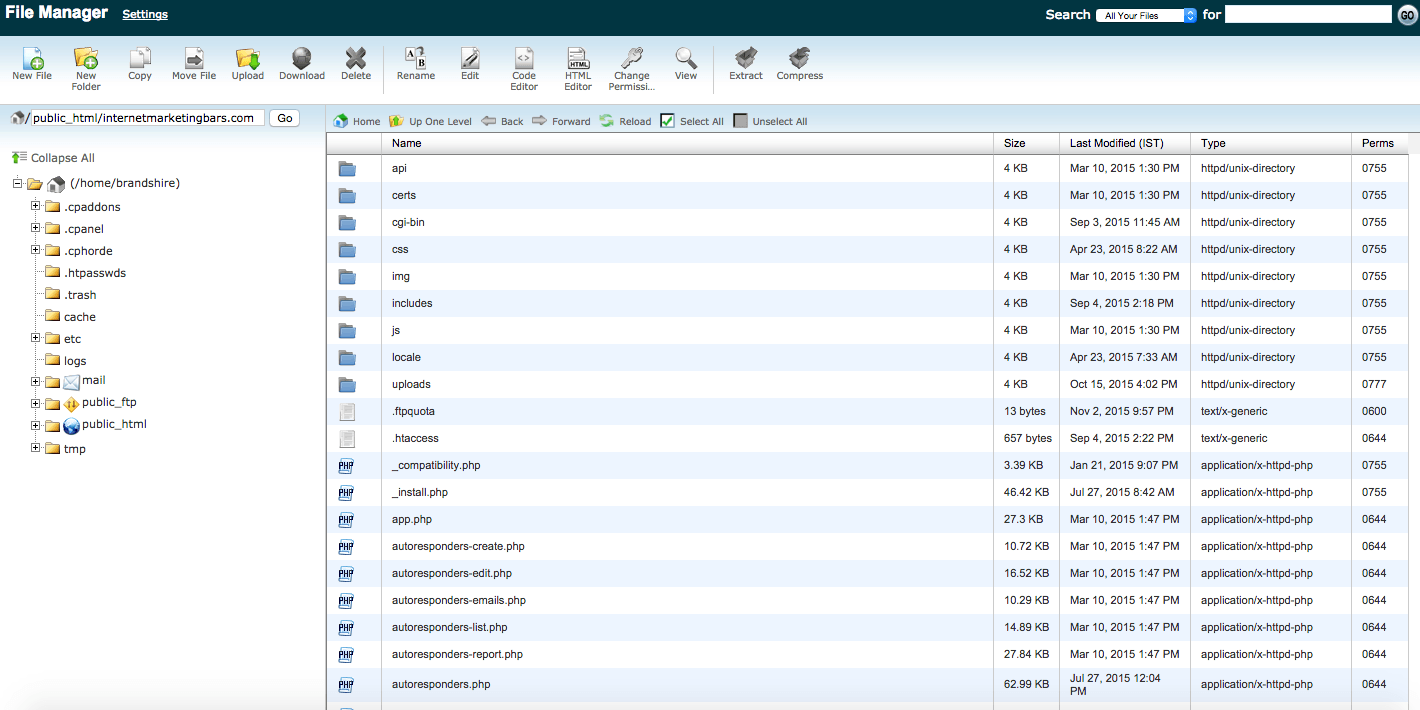Click the 0777 permissions of uploads
Viewport: 1420px width, 710px height.
coord(1374,384)
